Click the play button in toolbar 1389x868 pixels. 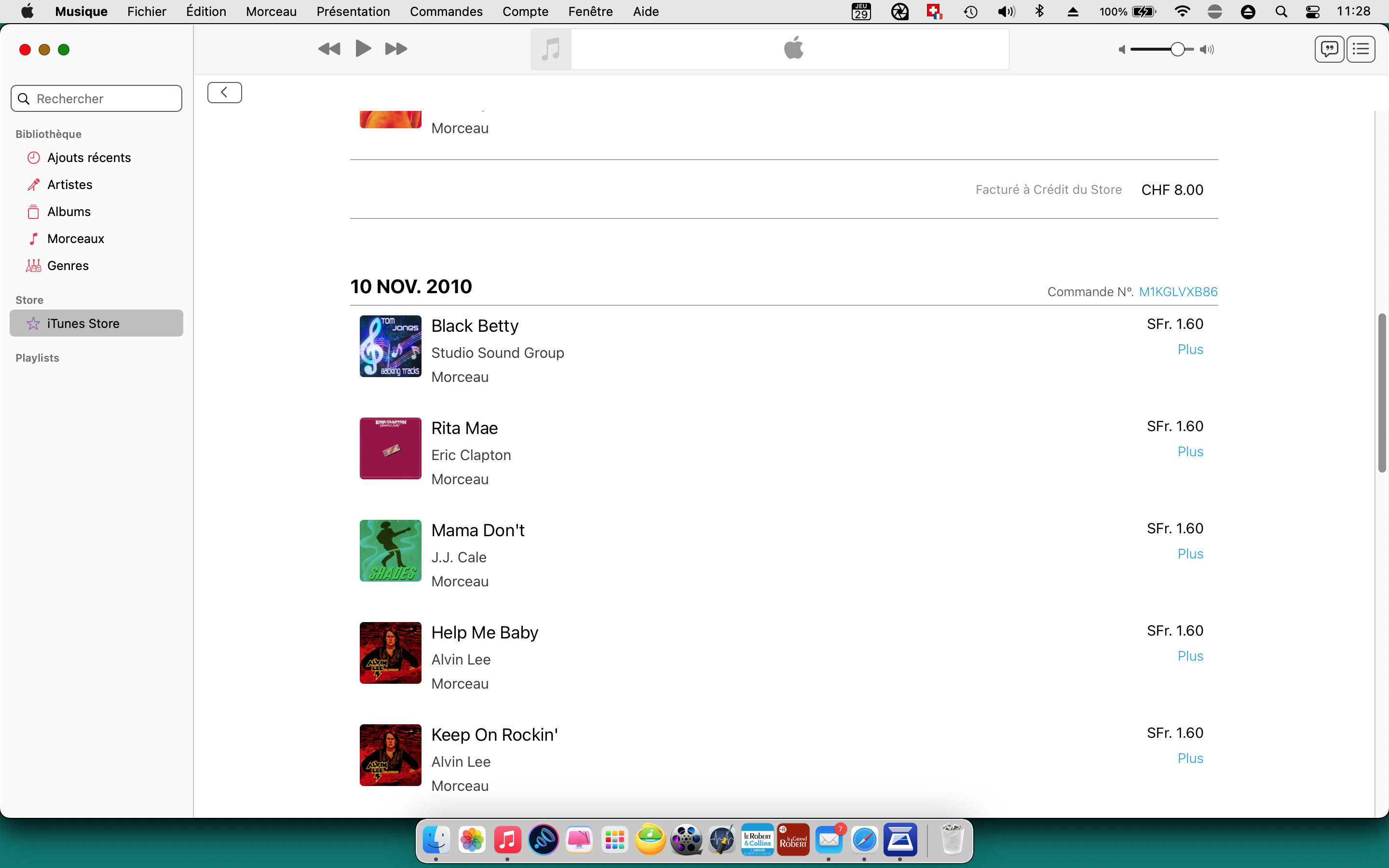point(363,49)
